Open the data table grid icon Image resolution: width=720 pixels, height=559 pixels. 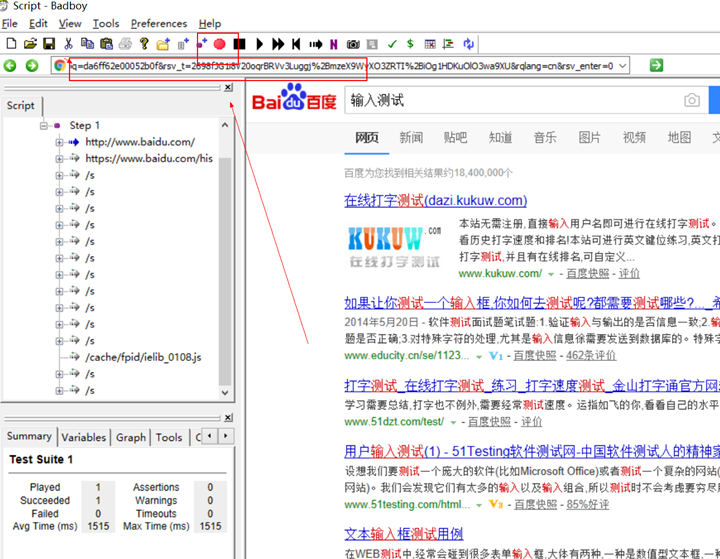coord(430,44)
